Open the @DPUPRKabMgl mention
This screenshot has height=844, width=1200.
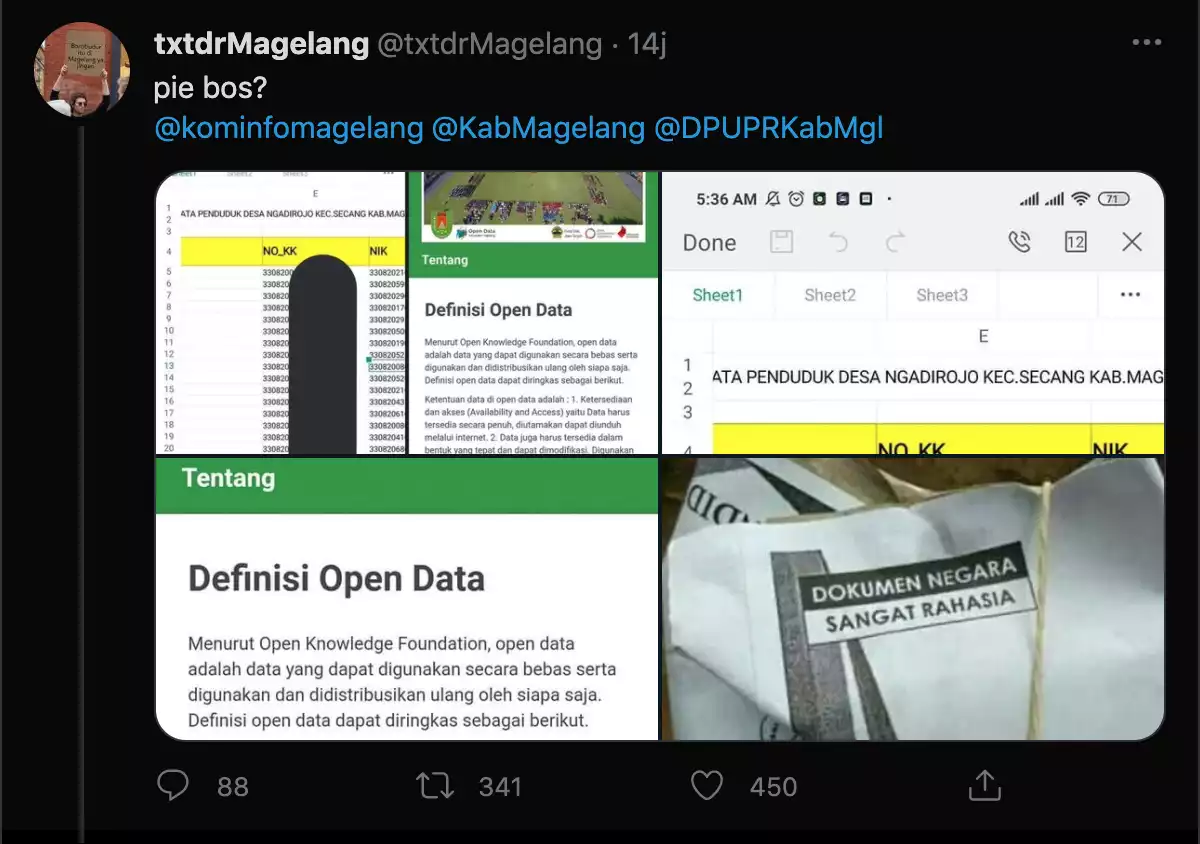769,129
